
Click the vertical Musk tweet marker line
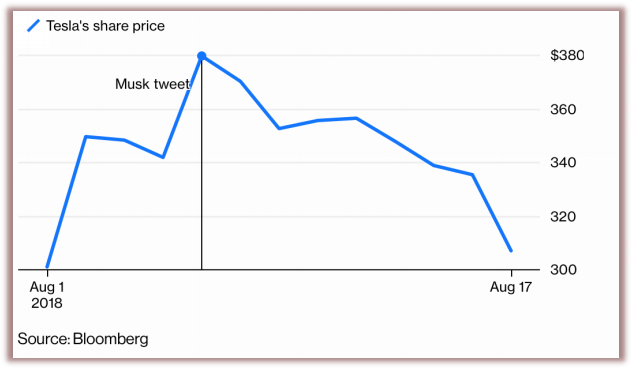point(202,165)
